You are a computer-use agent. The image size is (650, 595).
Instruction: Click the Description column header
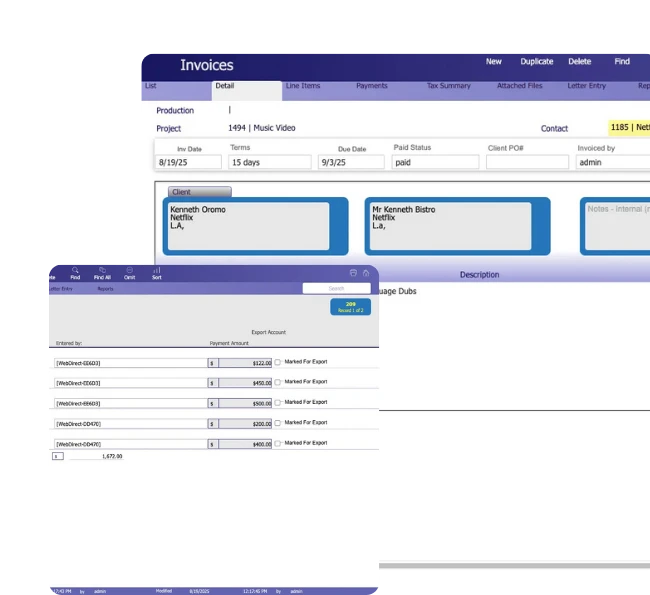[x=479, y=274]
